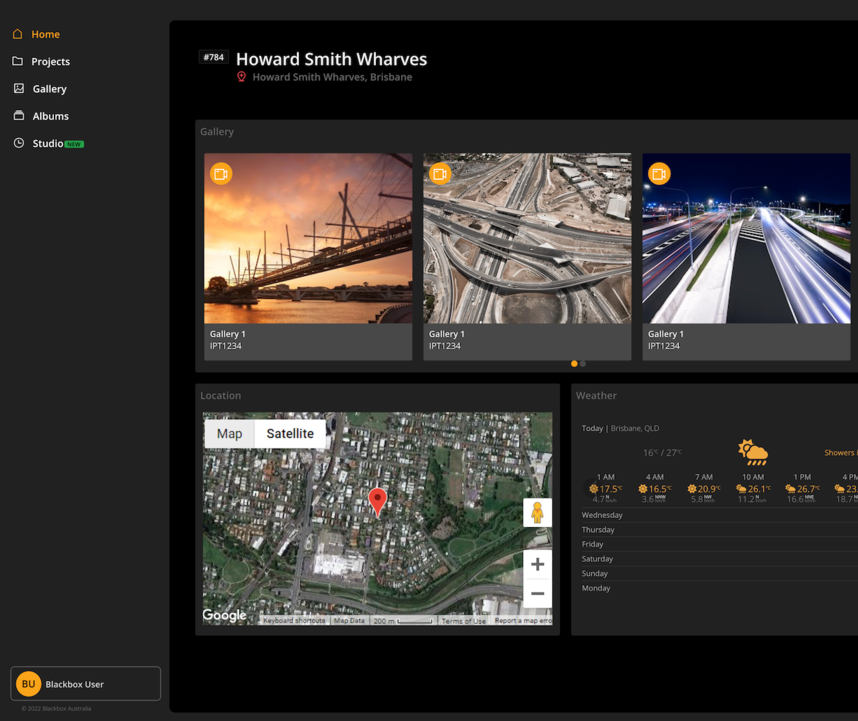
Task: Expand the Friday forecast row
Action: pos(720,544)
